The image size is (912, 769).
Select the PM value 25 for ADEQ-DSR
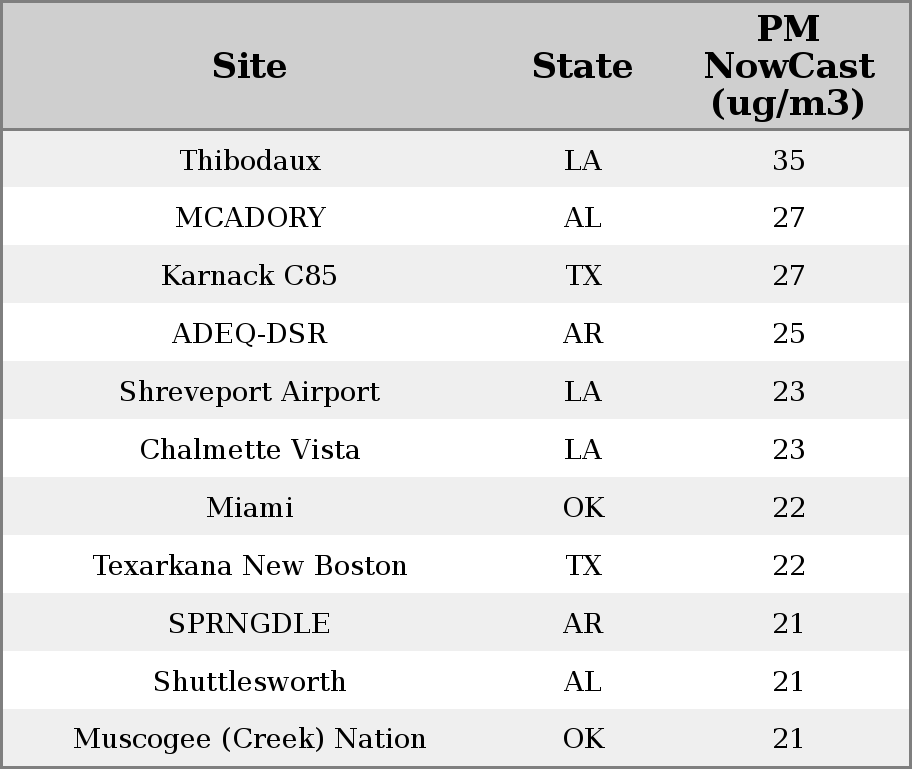[788, 334]
